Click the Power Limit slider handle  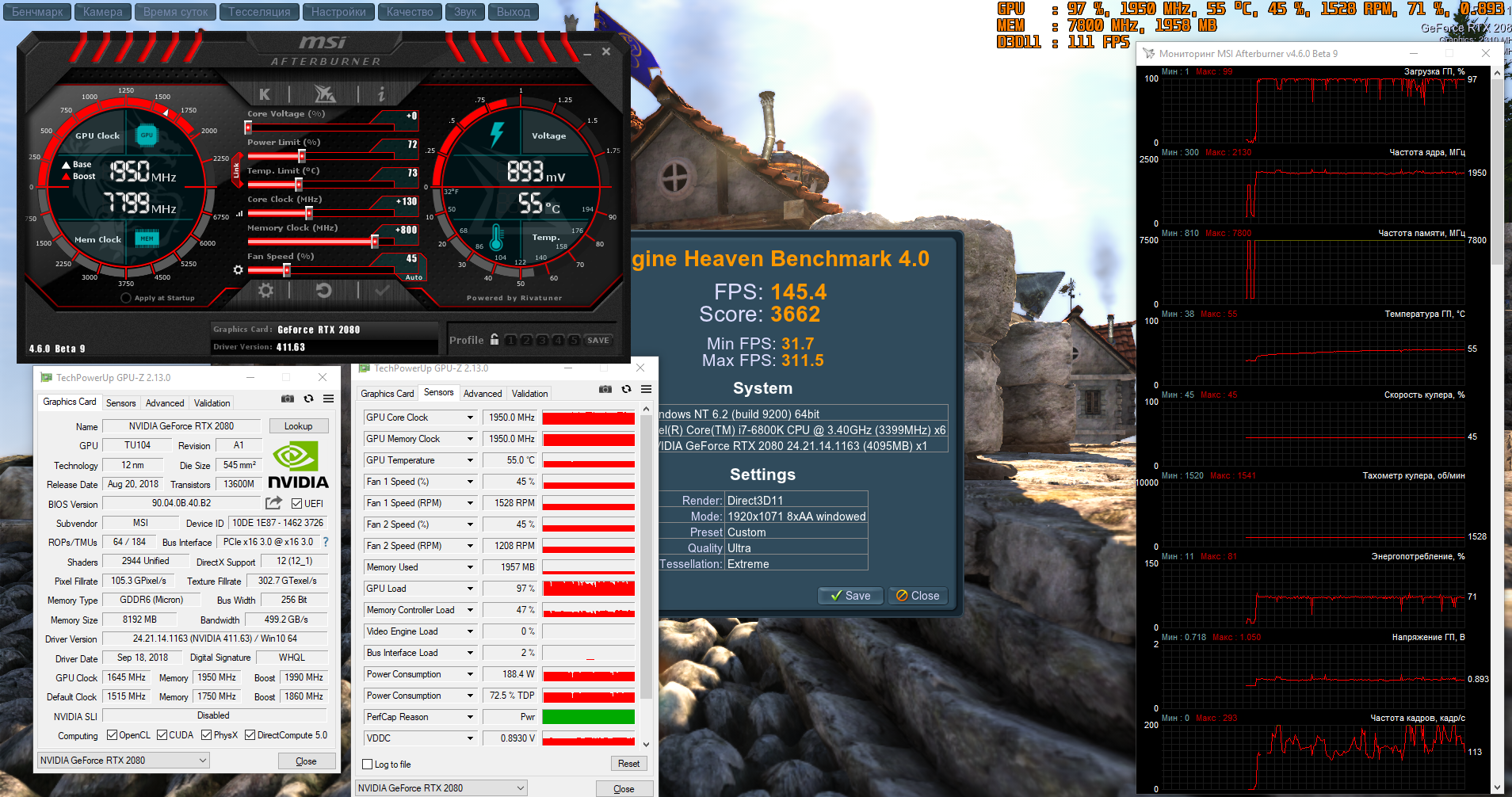(x=302, y=156)
